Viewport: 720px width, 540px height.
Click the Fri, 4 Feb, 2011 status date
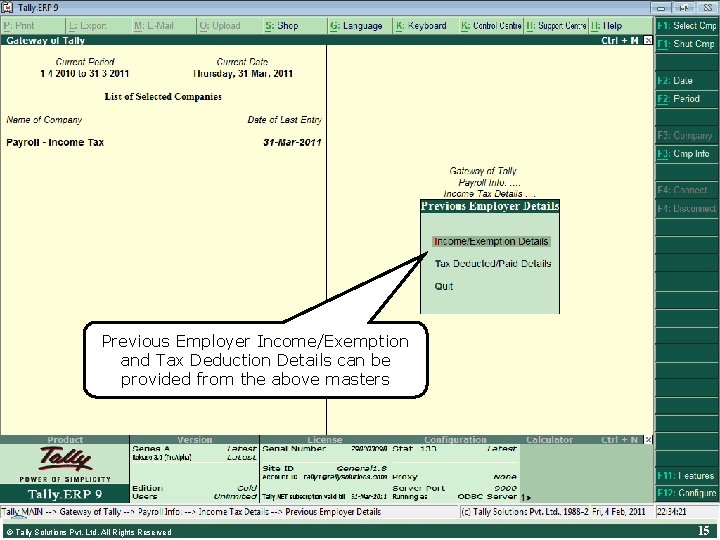[x=619, y=512]
